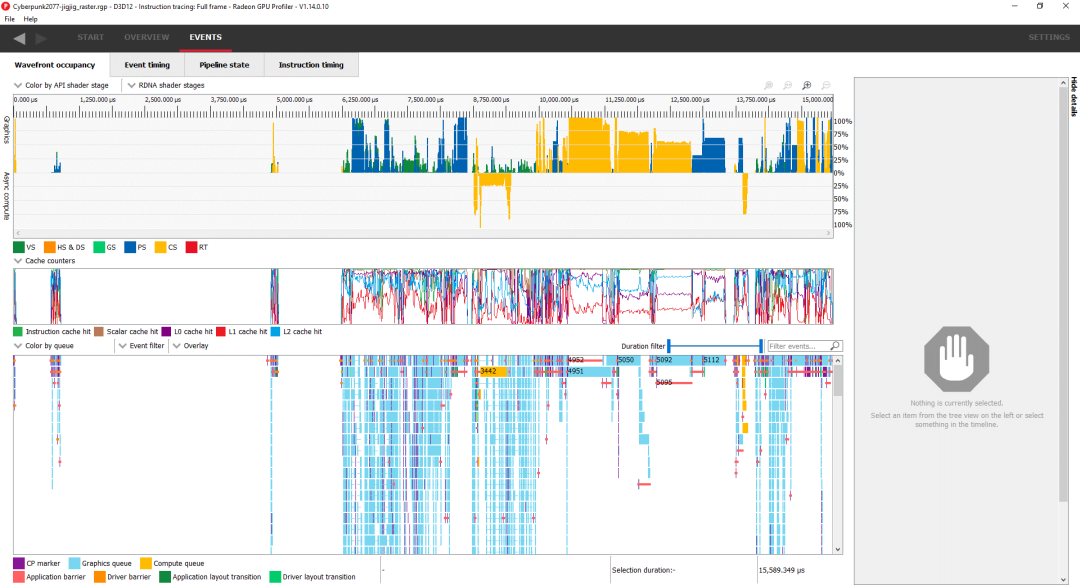The image size is (1080, 585).
Task: Click Hide details on the side panel
Action: [x=1074, y=96]
